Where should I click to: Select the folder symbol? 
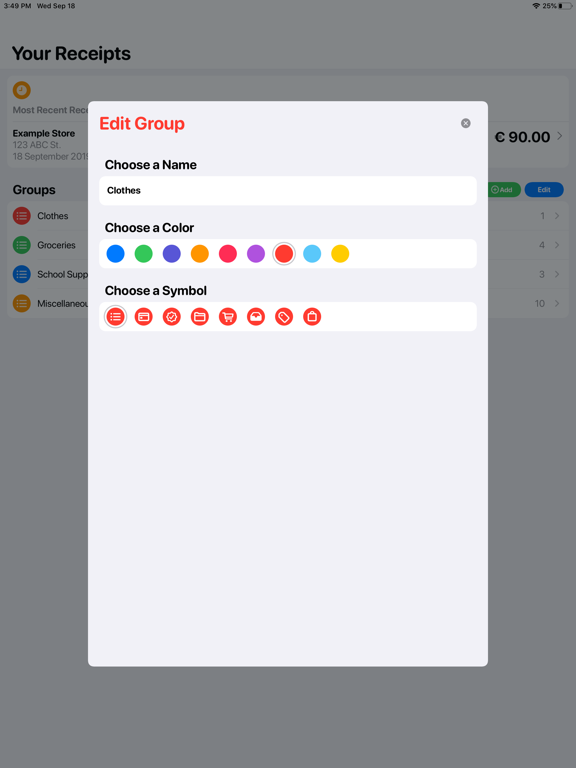pyautogui.click(x=200, y=317)
